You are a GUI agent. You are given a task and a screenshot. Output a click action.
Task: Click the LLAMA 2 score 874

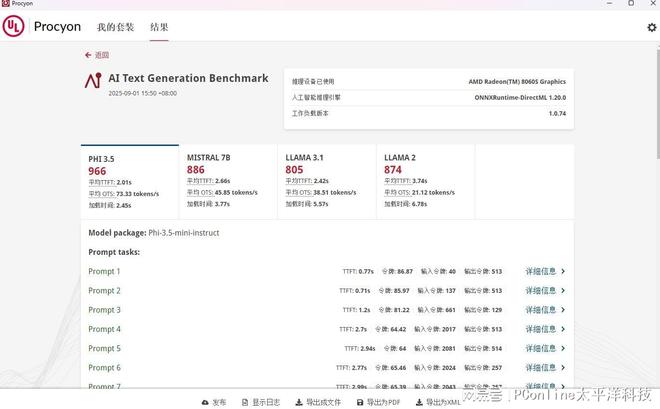coord(393,170)
